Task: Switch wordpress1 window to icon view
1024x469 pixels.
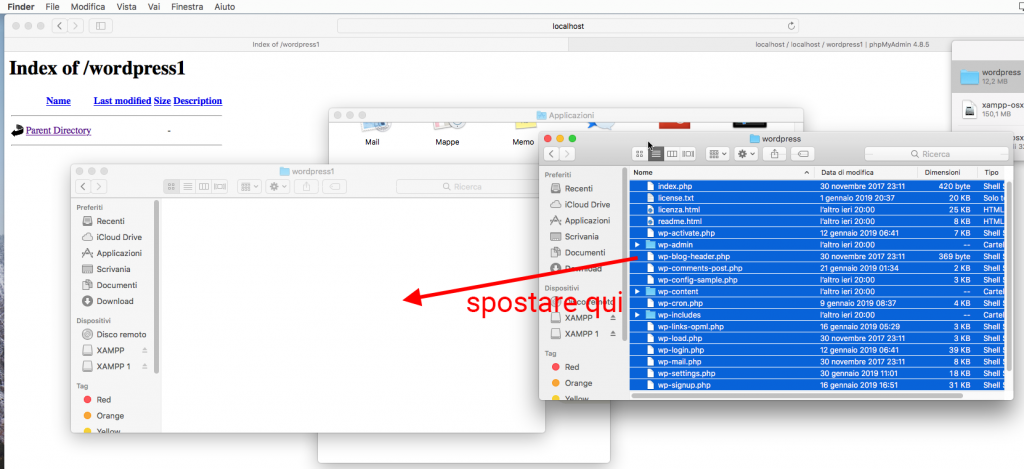Action: 171,186
